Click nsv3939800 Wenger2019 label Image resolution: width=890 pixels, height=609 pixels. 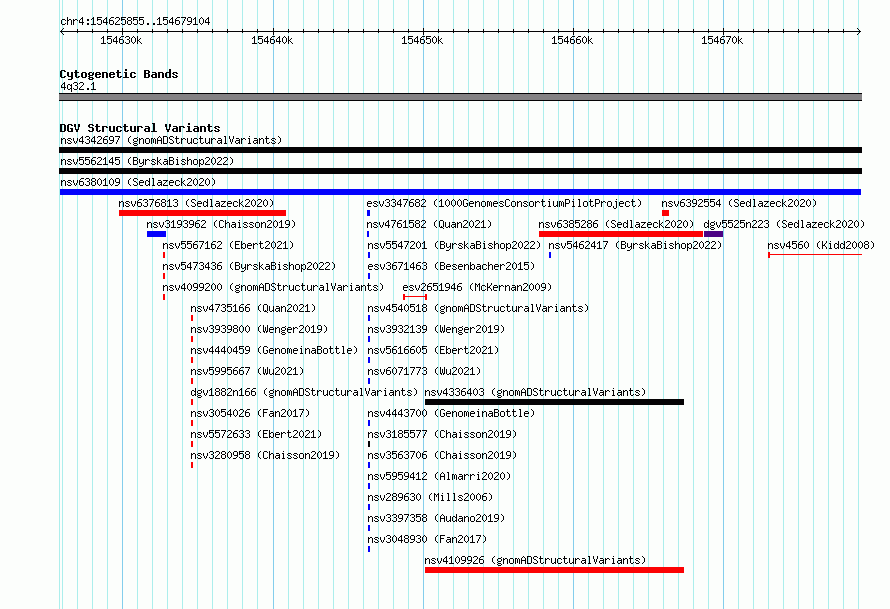tap(259, 329)
